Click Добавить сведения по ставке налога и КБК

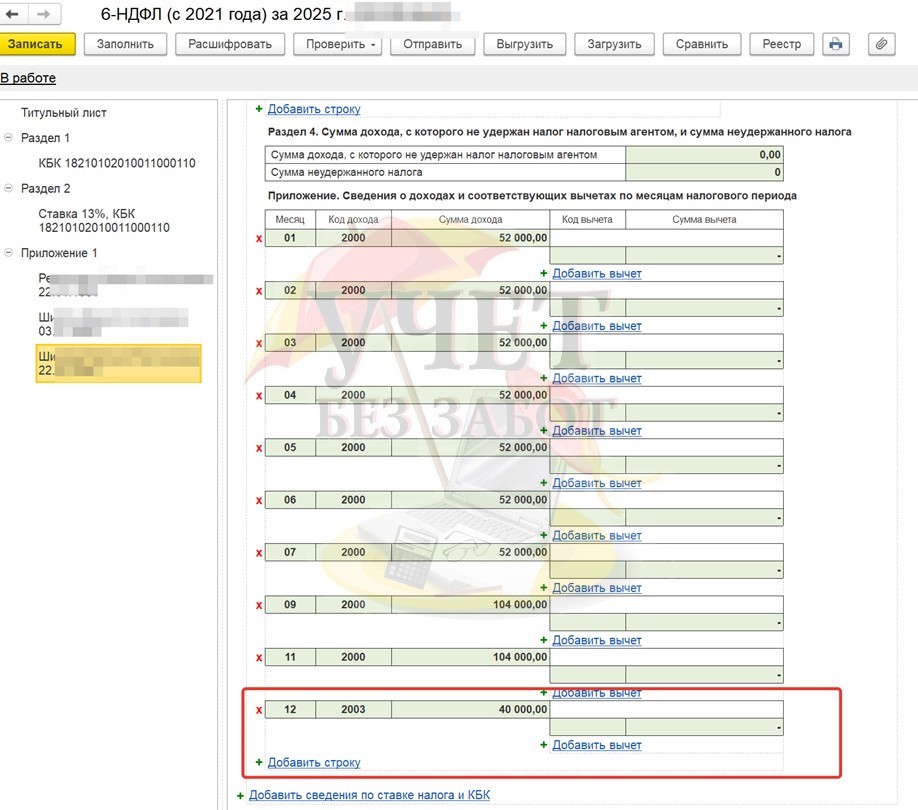pyautogui.click(x=369, y=795)
